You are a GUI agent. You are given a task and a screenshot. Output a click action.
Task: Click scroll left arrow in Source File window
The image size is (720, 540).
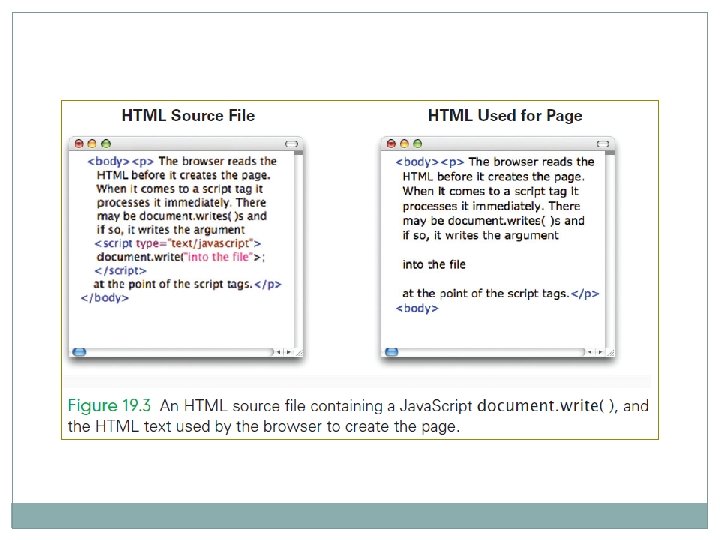point(279,352)
